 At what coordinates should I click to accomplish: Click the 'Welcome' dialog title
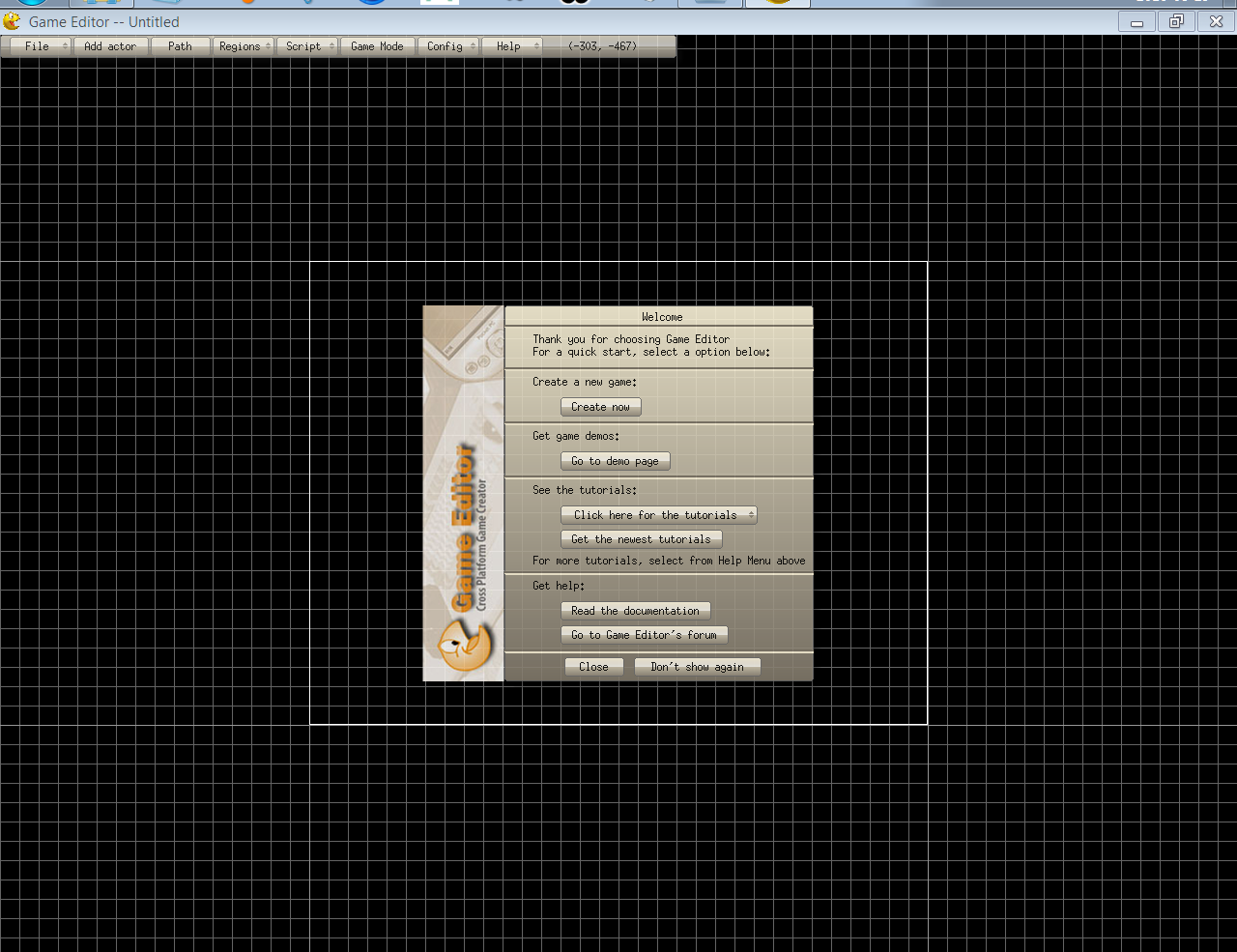point(662,317)
